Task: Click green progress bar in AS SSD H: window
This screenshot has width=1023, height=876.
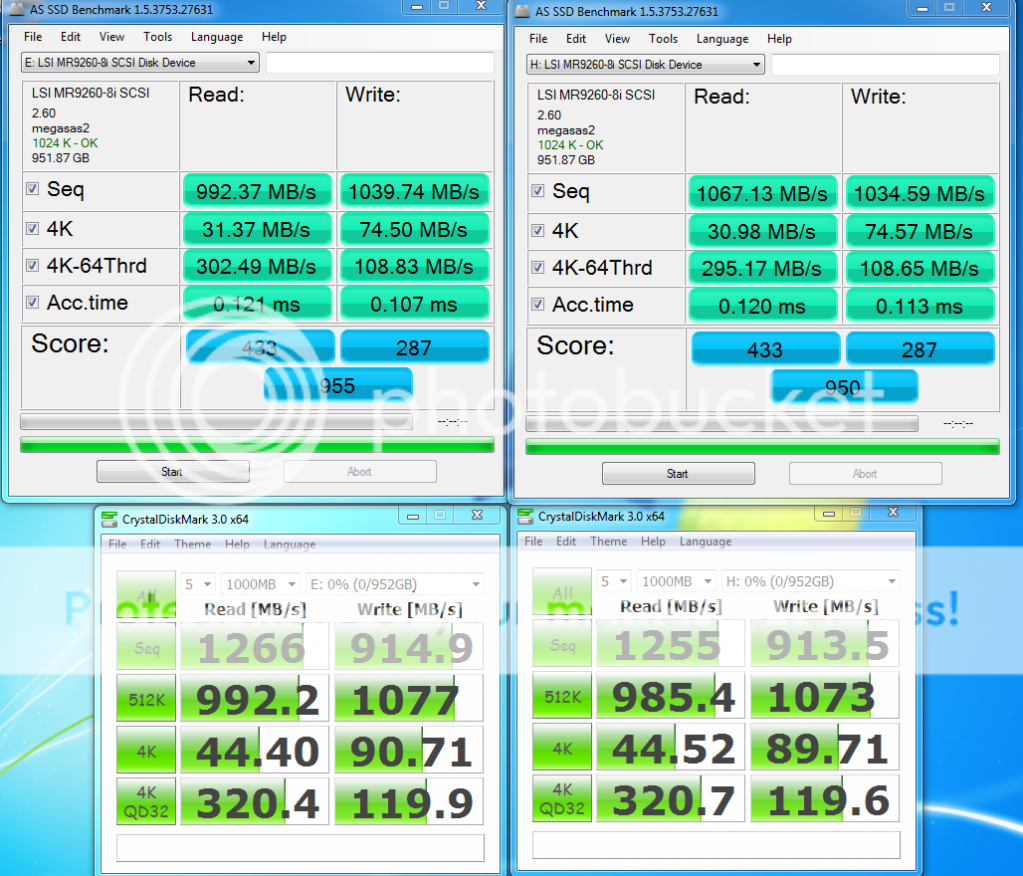Action: pos(762,447)
